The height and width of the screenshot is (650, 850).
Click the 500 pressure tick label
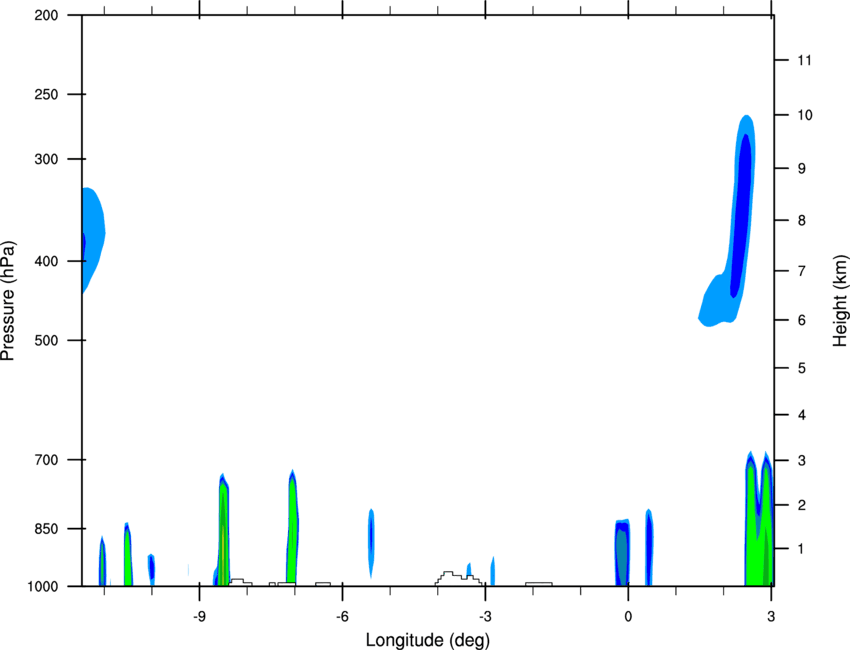click(46, 340)
